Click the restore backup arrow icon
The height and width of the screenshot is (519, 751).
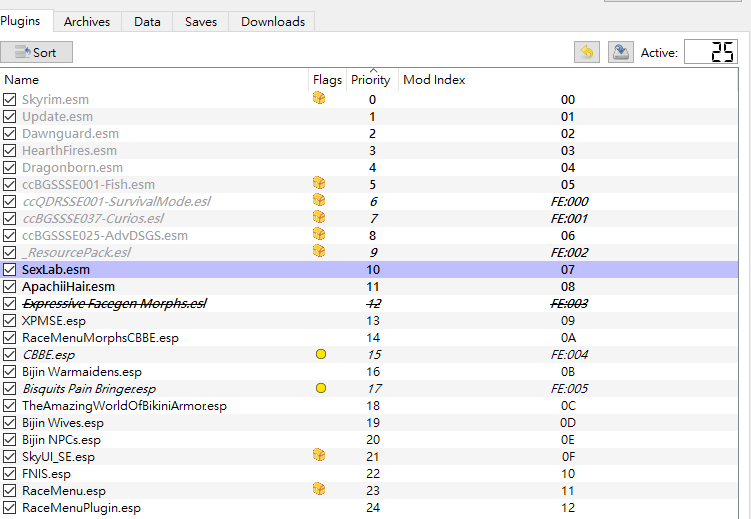coord(587,52)
